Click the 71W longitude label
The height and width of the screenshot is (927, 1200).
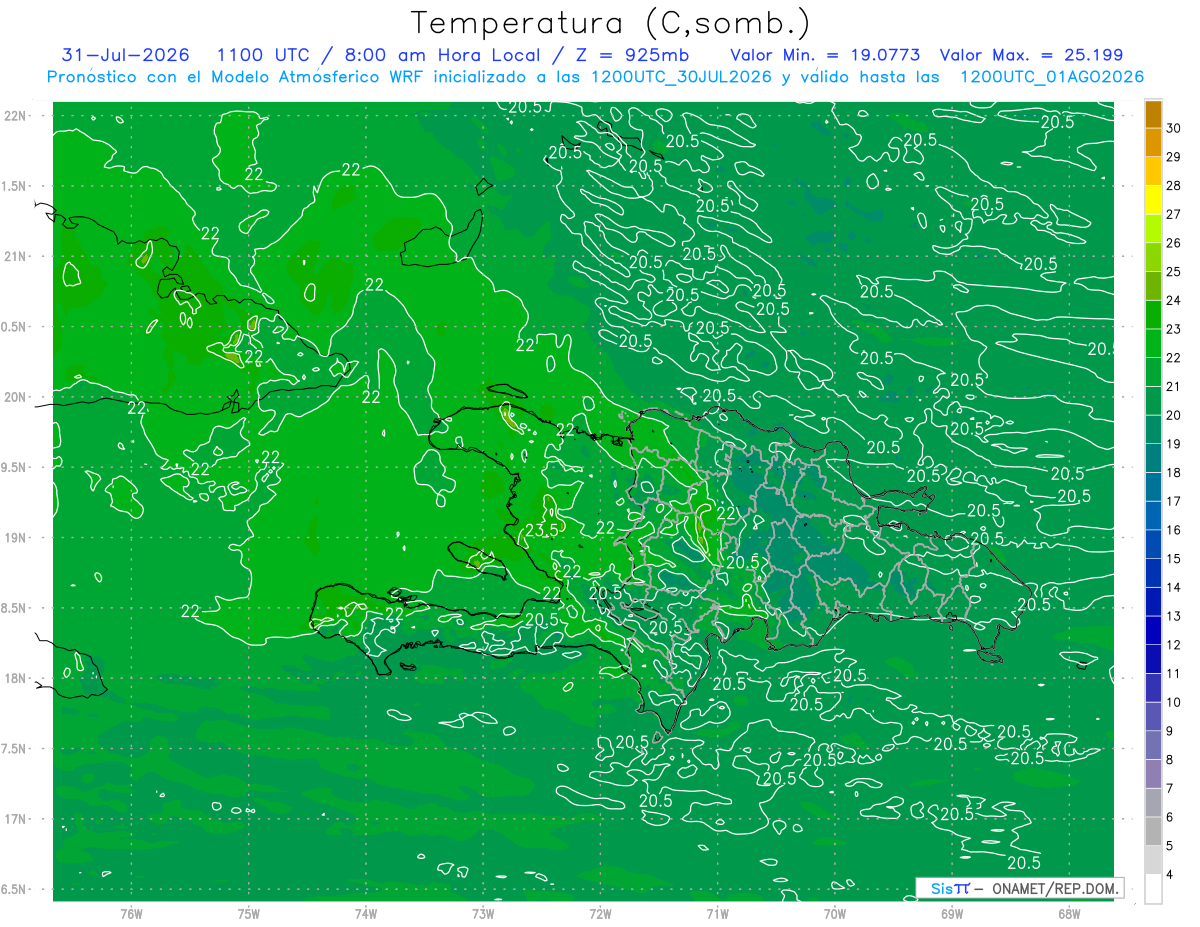pyautogui.click(x=717, y=914)
